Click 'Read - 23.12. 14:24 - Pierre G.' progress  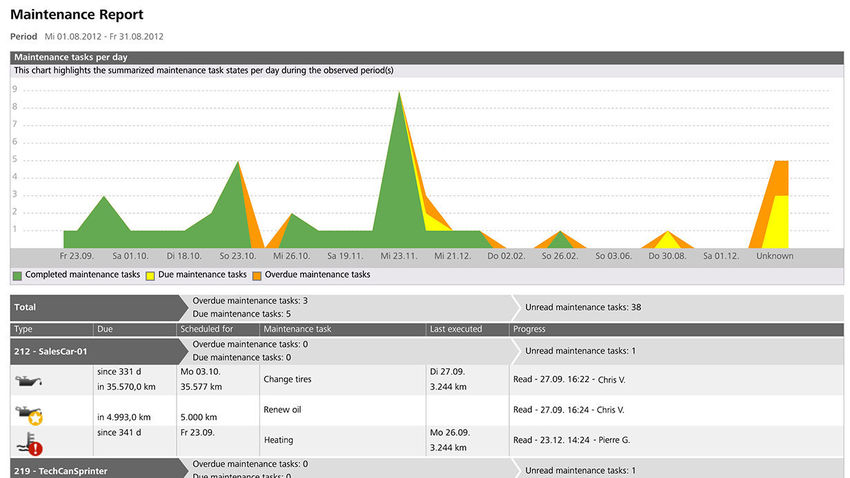pyautogui.click(x=571, y=440)
